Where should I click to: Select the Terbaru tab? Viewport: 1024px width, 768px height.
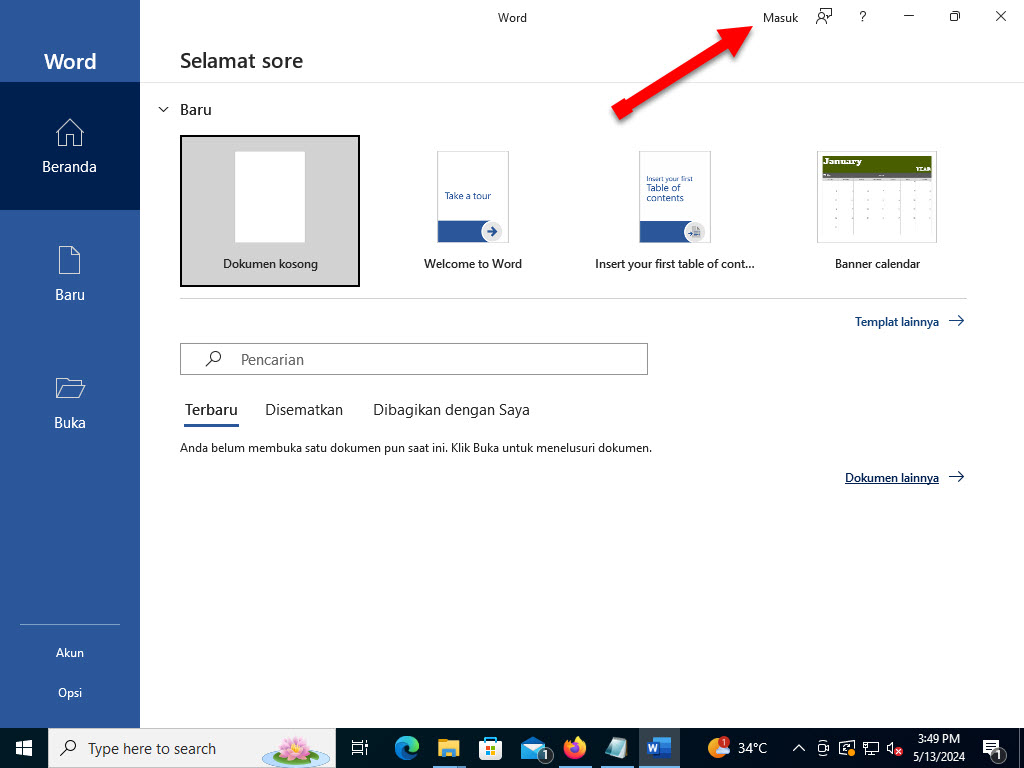click(x=210, y=410)
